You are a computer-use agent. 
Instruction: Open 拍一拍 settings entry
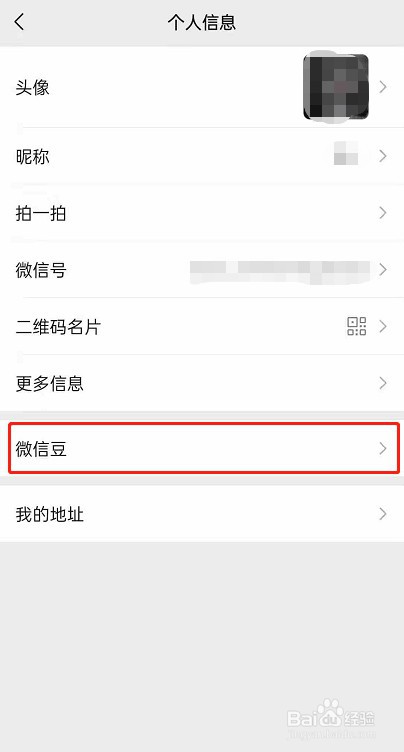[x=41, y=213]
